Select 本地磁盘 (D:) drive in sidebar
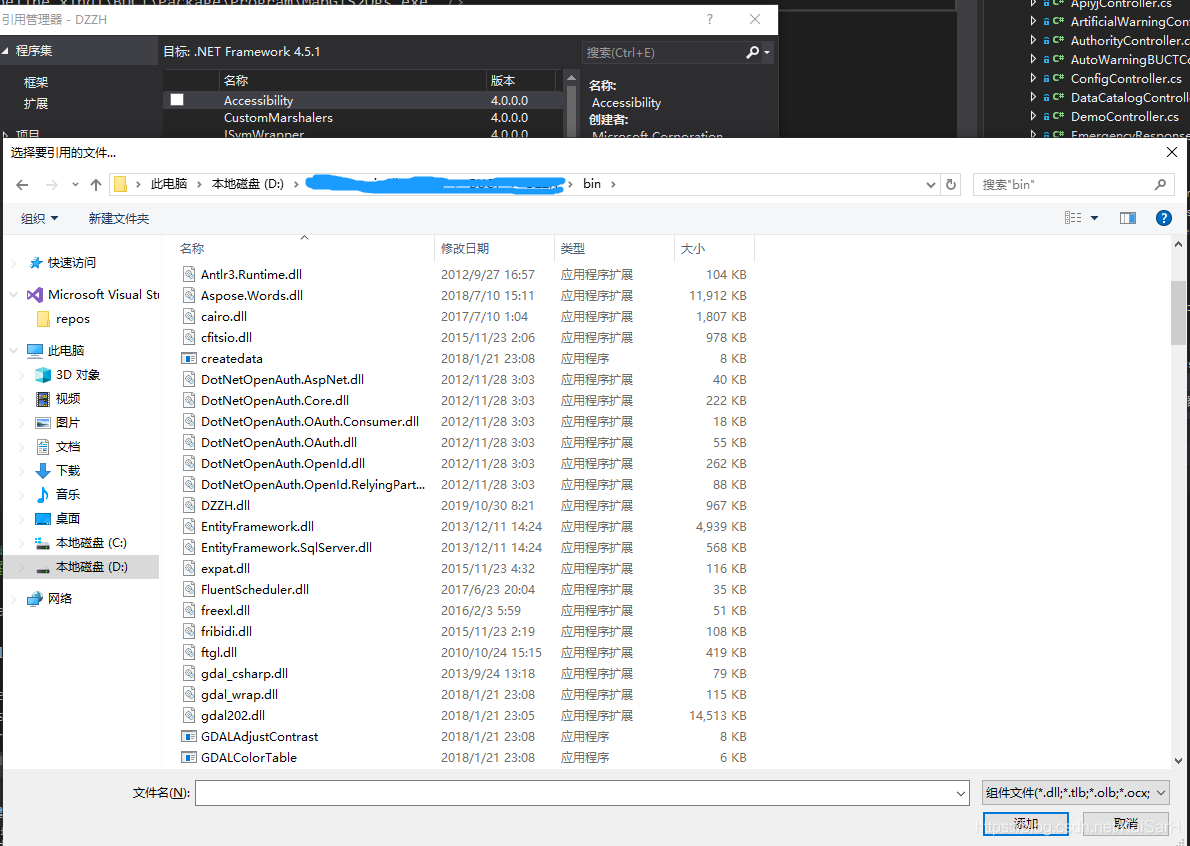This screenshot has width=1190, height=846. click(x=81, y=567)
